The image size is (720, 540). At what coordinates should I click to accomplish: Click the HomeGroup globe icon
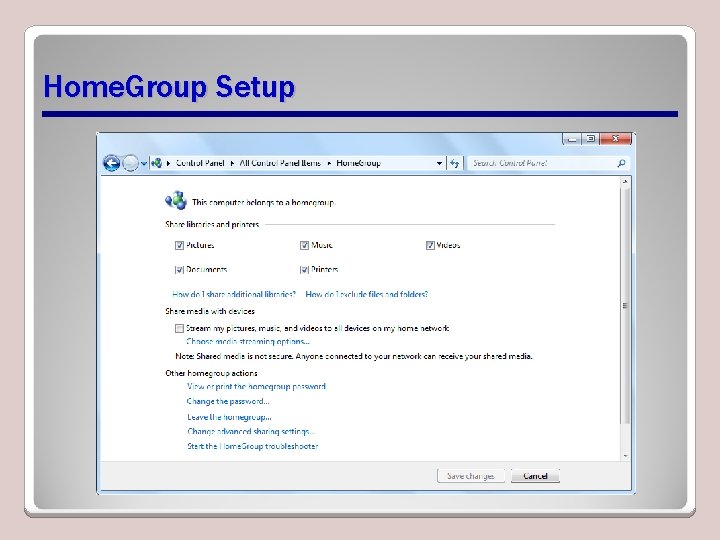click(x=176, y=201)
